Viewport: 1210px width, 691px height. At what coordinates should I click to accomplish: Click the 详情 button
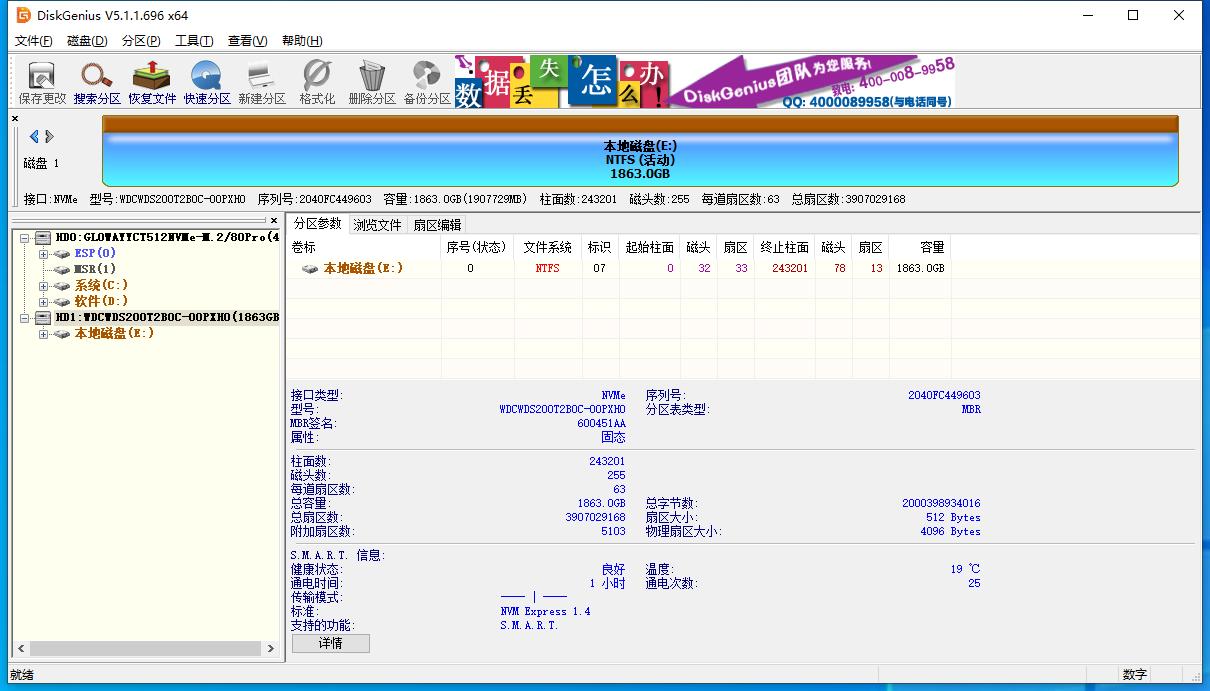tap(330, 643)
